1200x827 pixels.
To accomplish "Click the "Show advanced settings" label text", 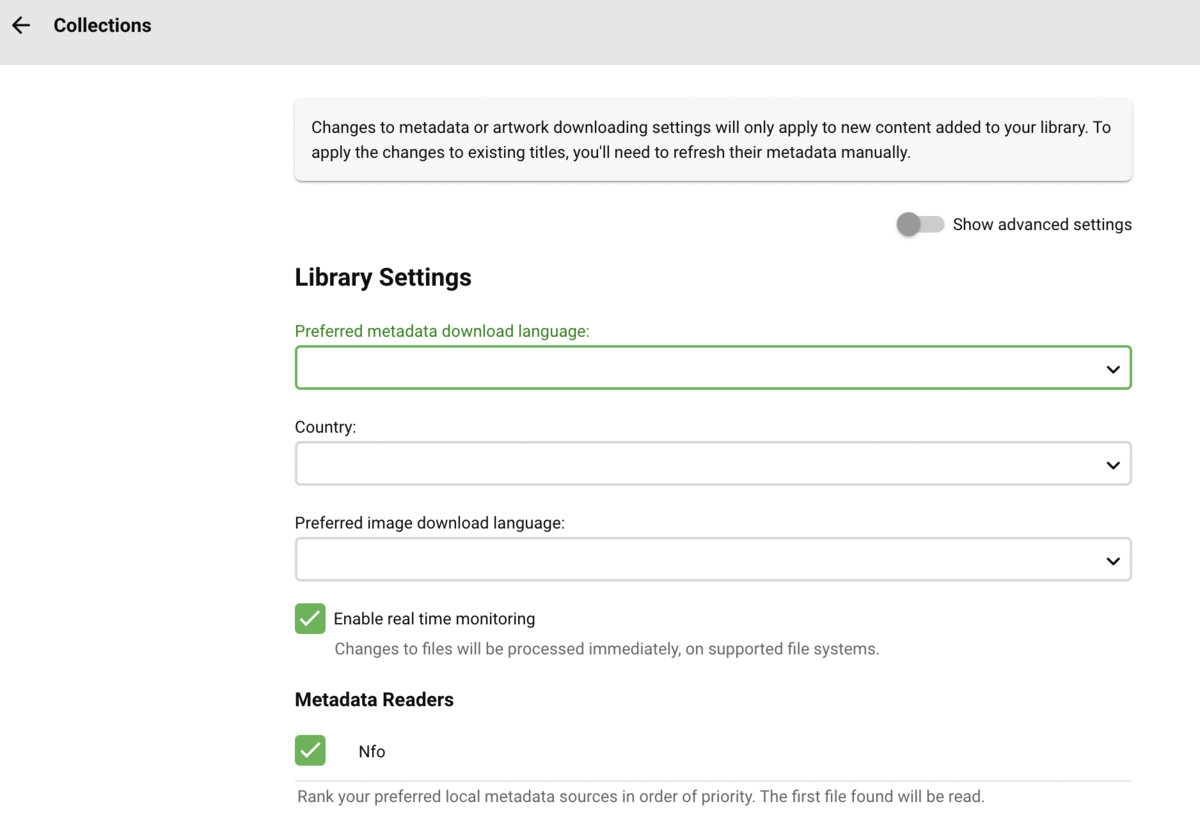I will click(x=1042, y=225).
